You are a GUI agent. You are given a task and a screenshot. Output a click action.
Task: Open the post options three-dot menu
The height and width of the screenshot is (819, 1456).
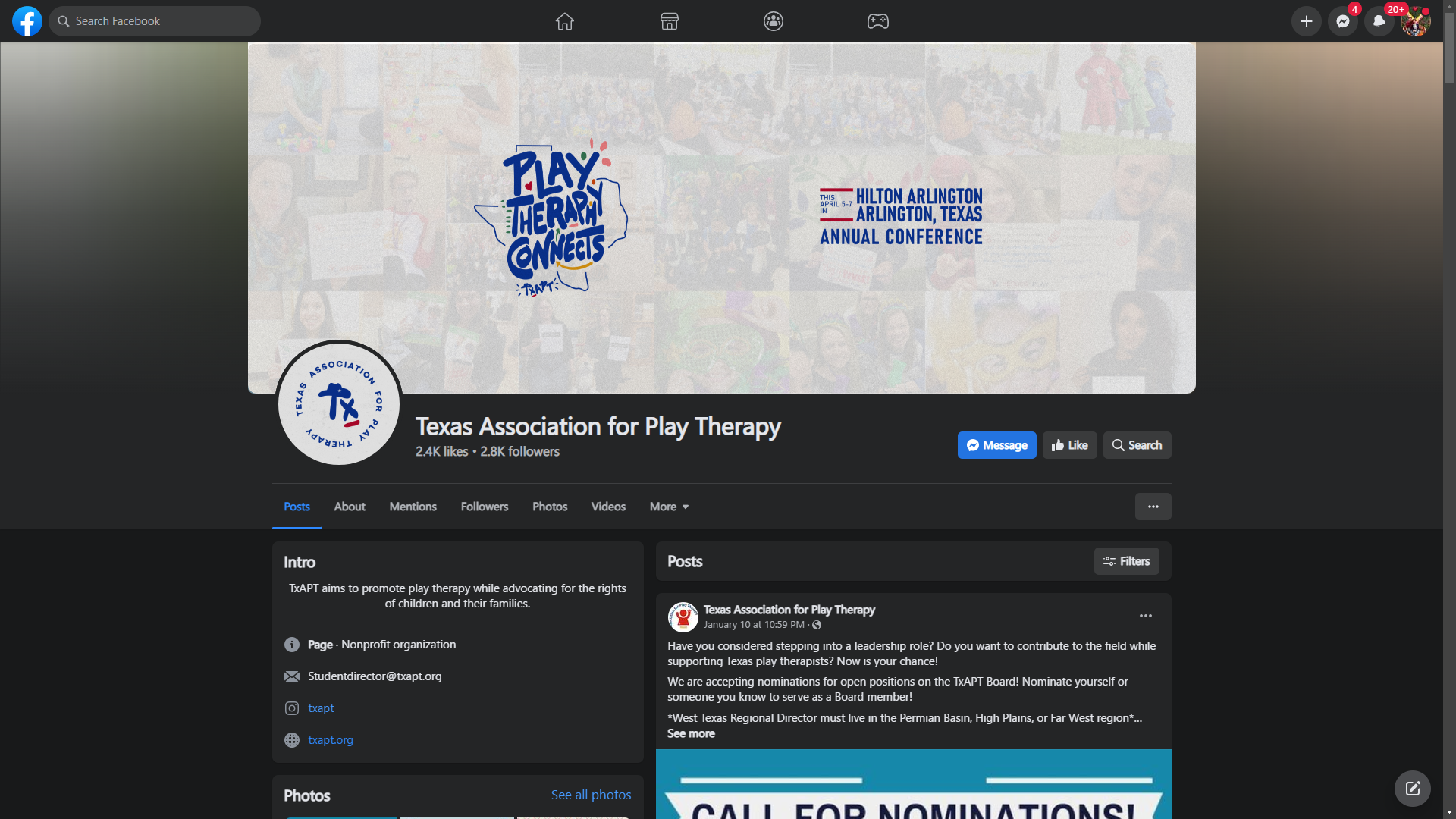tap(1146, 616)
